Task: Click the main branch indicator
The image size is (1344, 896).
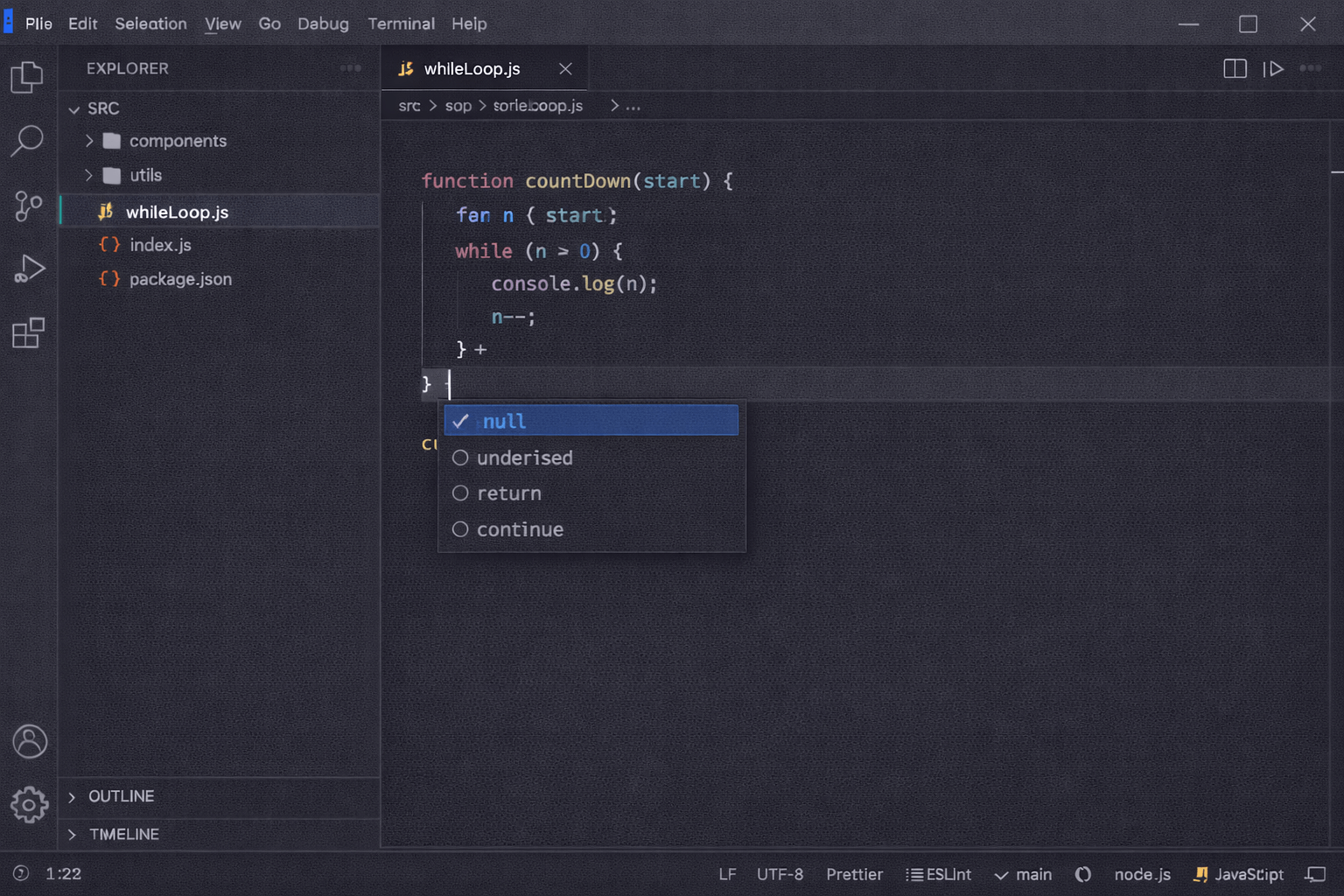Action: [1024, 874]
